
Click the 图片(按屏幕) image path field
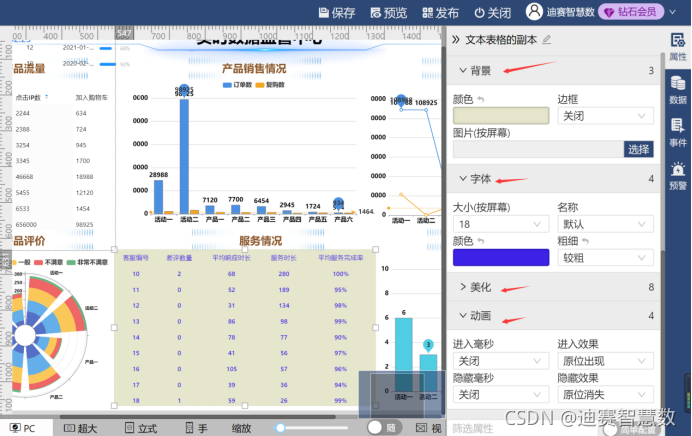coord(538,149)
